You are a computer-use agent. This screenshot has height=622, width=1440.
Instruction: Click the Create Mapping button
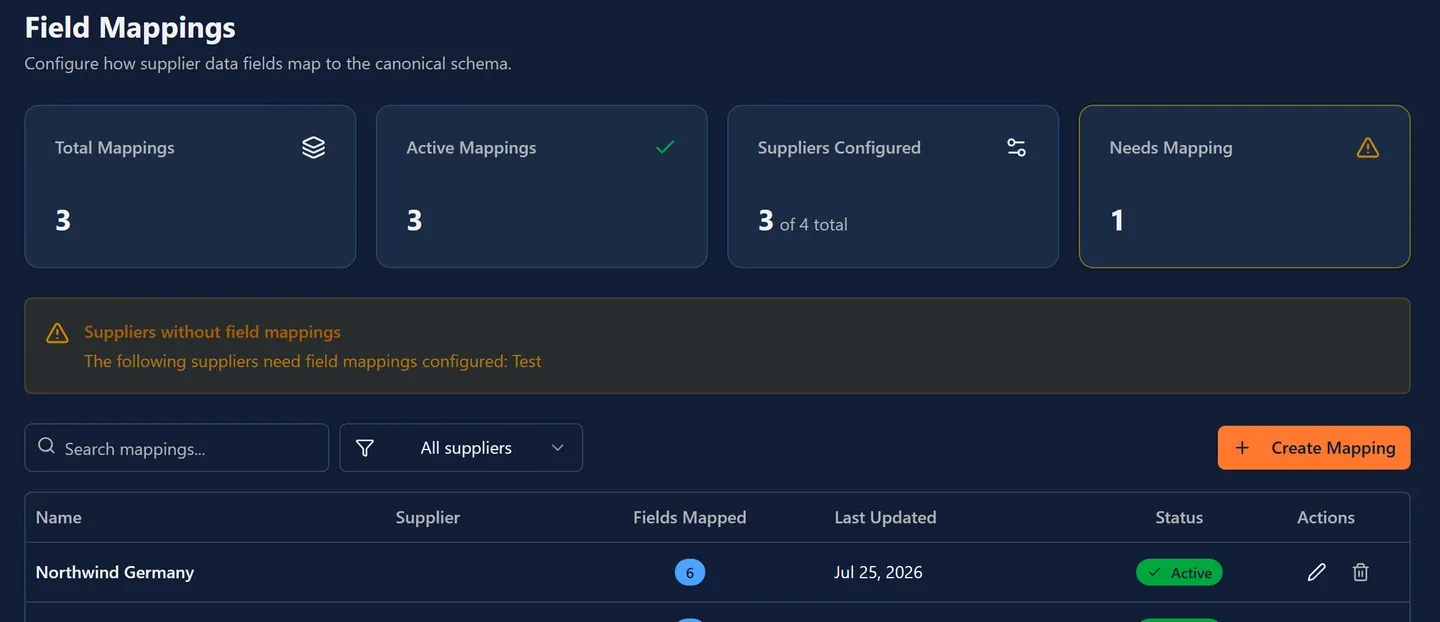pos(1314,448)
